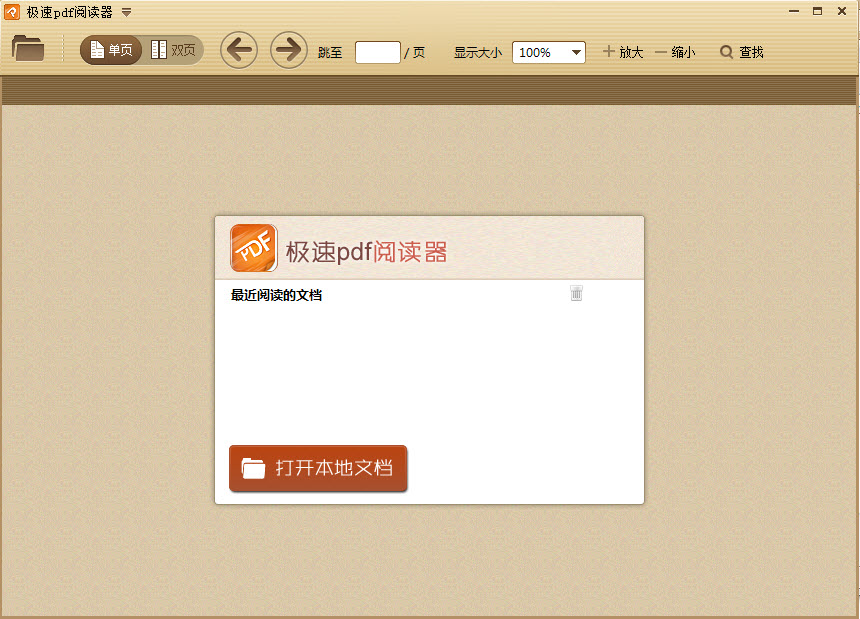Click the 缩小 zoom out minus icon
Viewport: 860px width, 619px height.
tap(660, 52)
